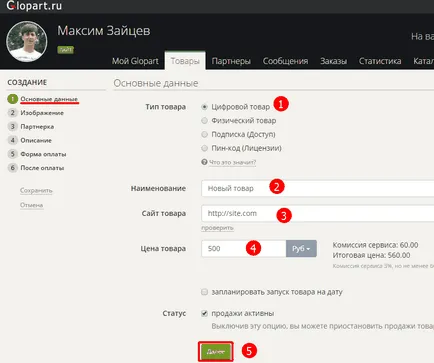This screenshot has height=363, width=434.
Task: Click the Glopart.ru logo
Action: pyautogui.click(x=34, y=6)
